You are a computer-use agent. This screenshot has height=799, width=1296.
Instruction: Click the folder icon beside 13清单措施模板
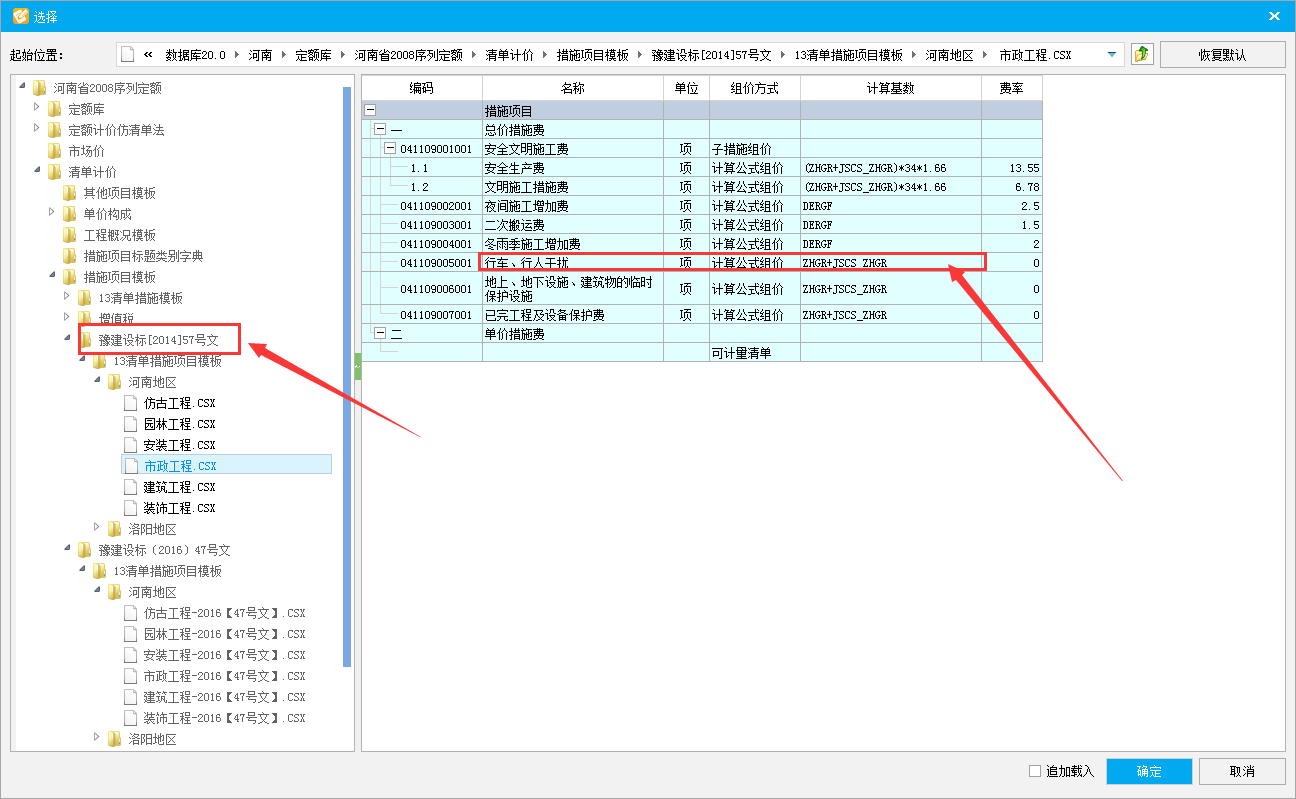pos(84,298)
